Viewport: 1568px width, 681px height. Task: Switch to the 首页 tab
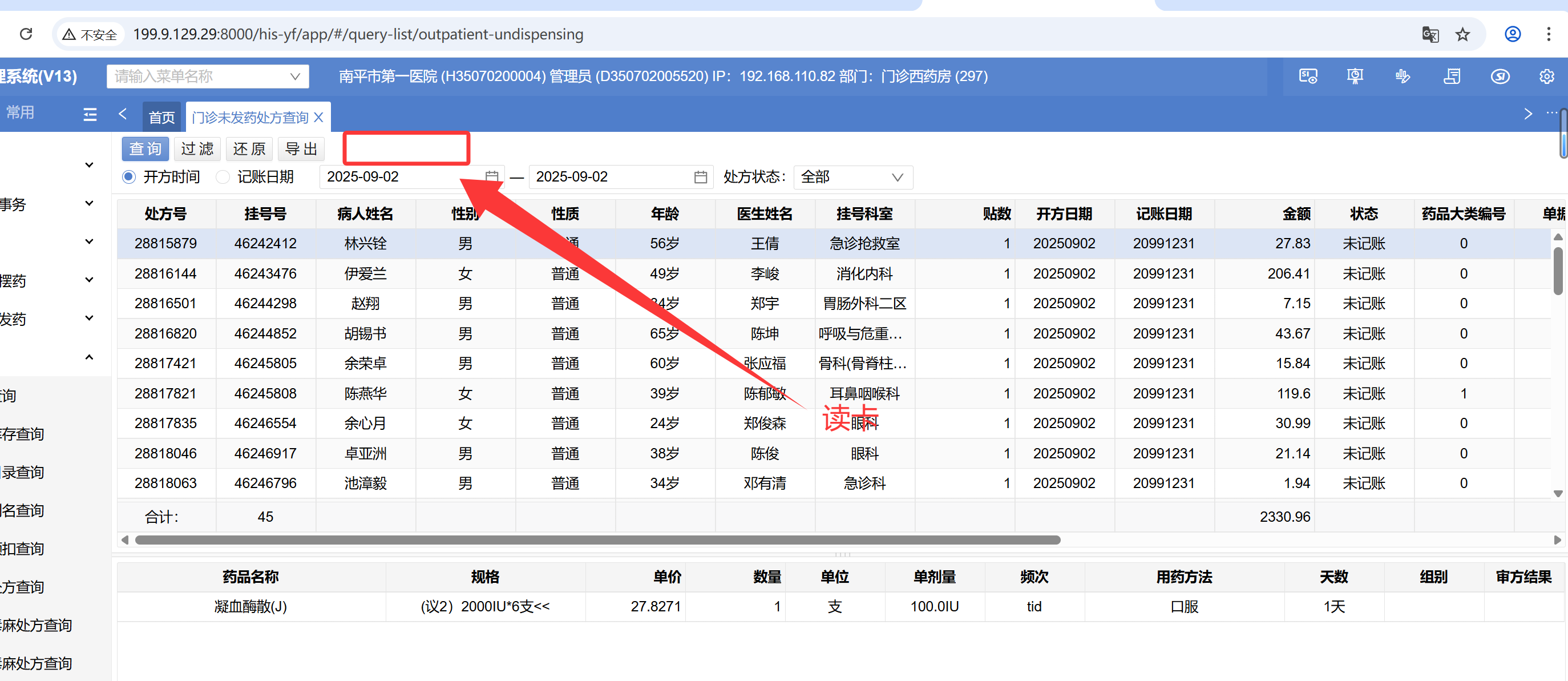click(x=162, y=117)
